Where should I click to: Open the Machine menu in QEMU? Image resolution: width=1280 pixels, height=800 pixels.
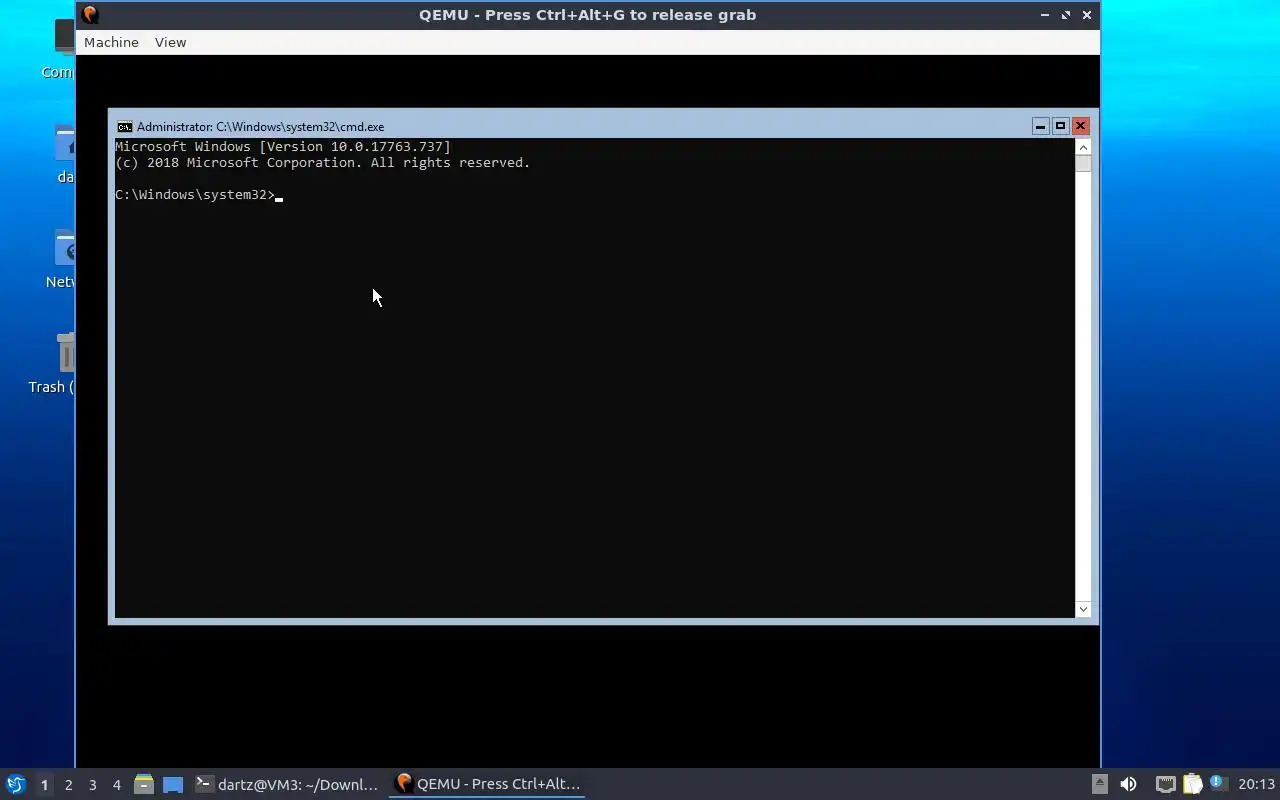[x=111, y=42]
